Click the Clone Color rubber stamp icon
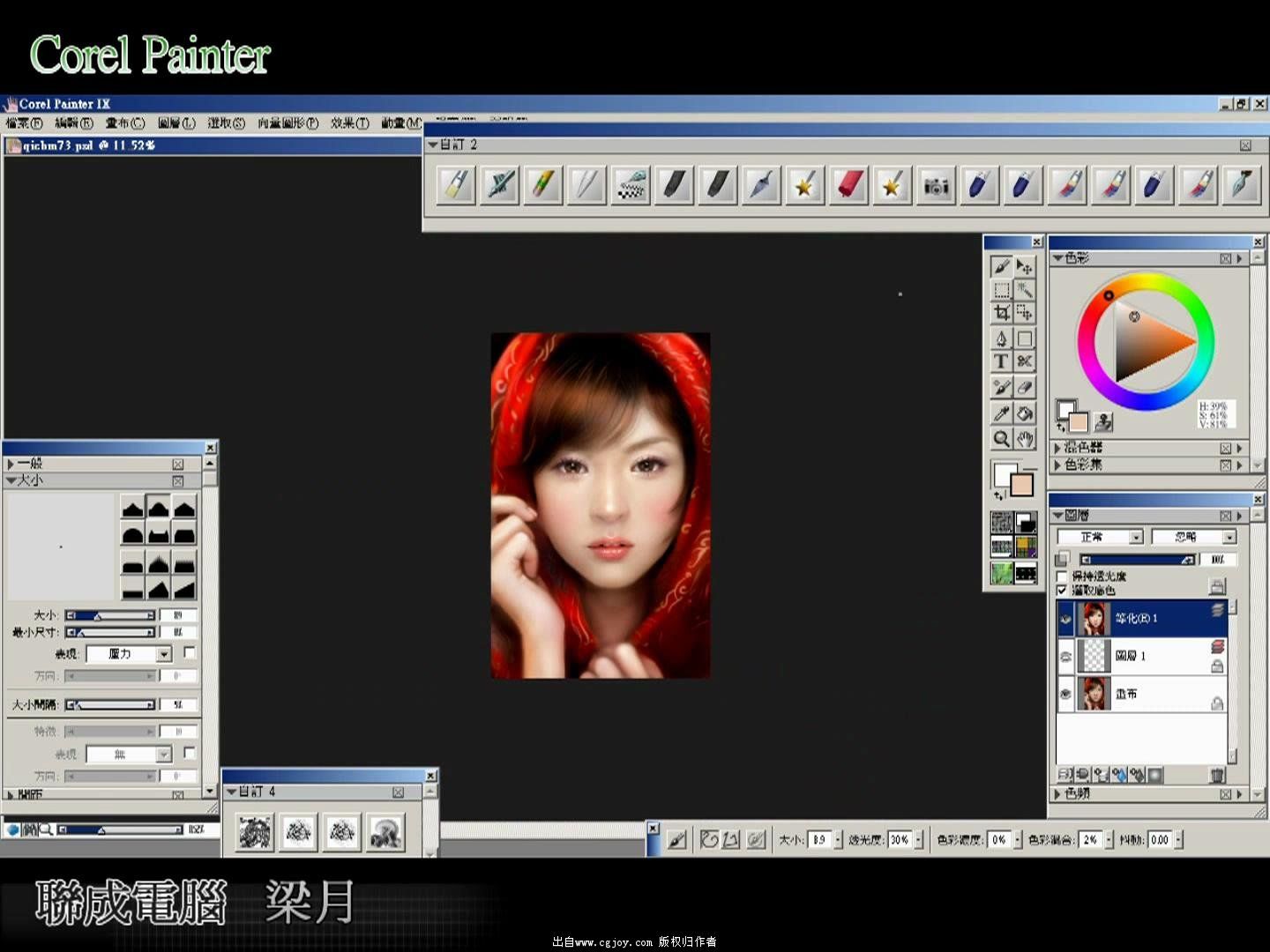The image size is (1270, 952). pos(1103,422)
